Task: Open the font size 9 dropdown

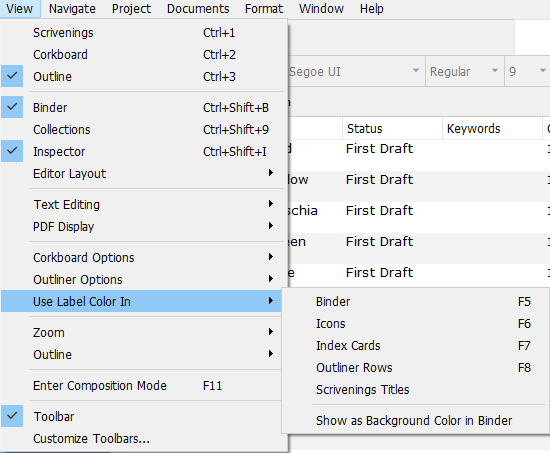Action: coord(528,72)
